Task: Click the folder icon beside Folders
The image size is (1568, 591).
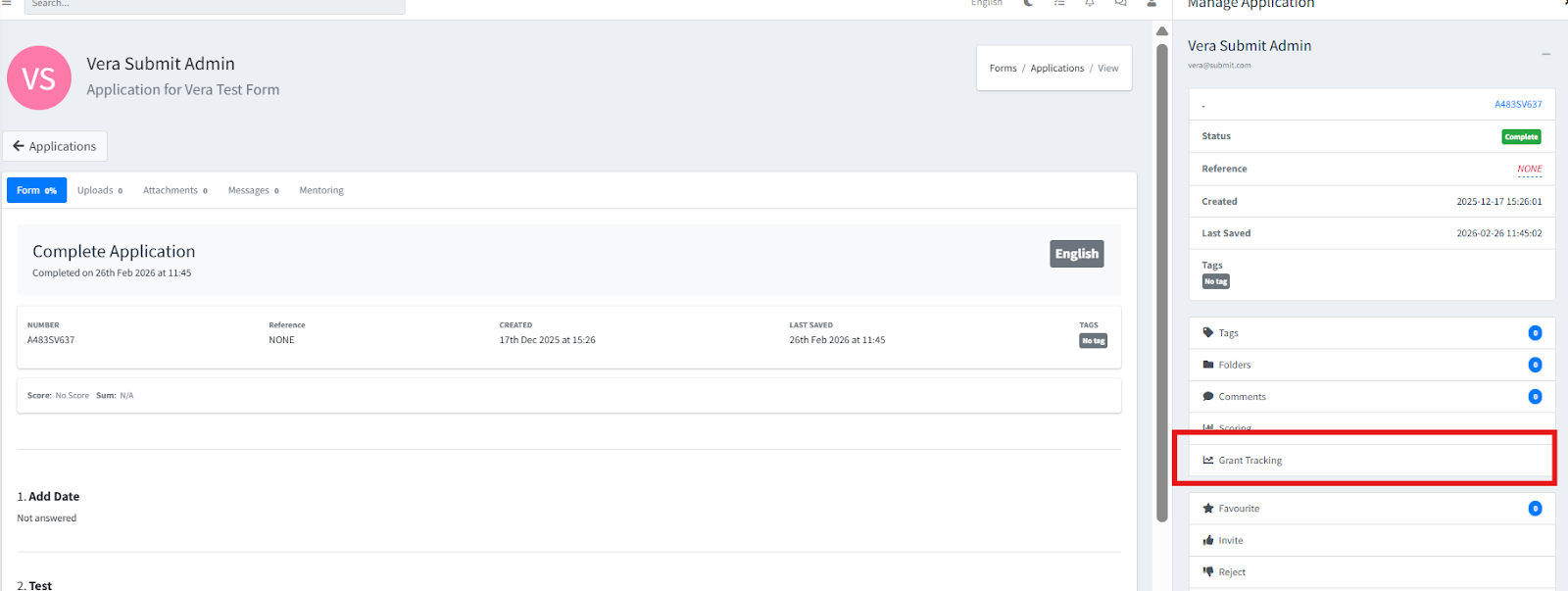Action: tap(1208, 365)
